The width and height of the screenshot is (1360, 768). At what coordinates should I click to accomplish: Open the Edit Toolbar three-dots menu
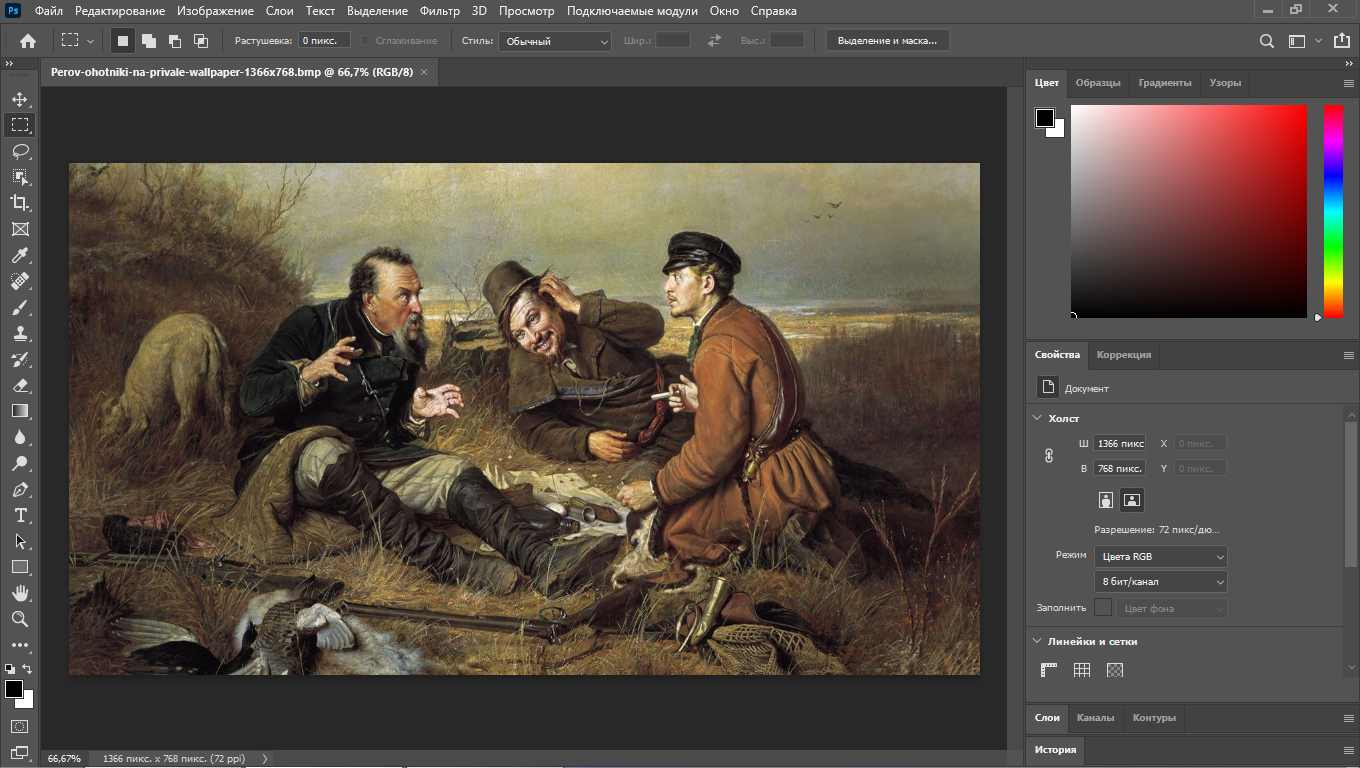tap(20, 645)
